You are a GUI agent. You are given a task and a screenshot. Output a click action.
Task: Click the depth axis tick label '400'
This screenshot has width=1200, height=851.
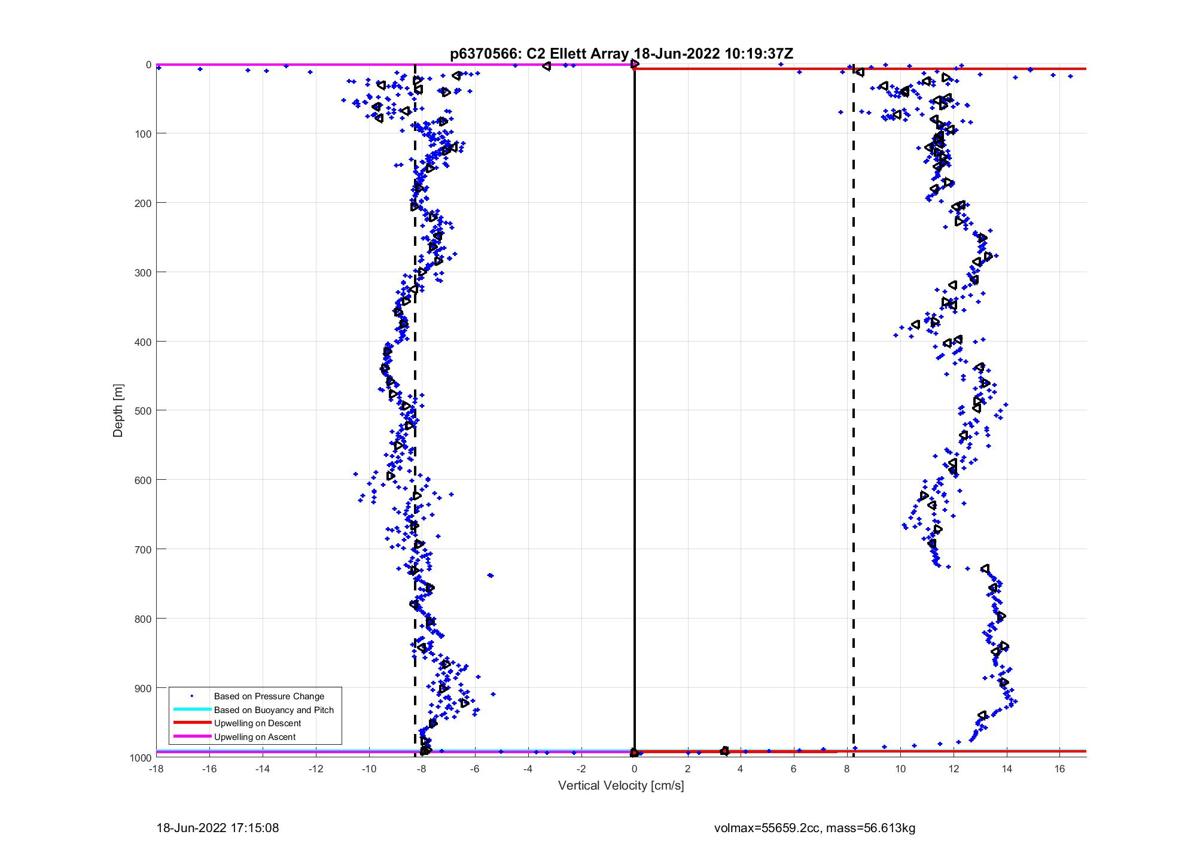[142, 342]
